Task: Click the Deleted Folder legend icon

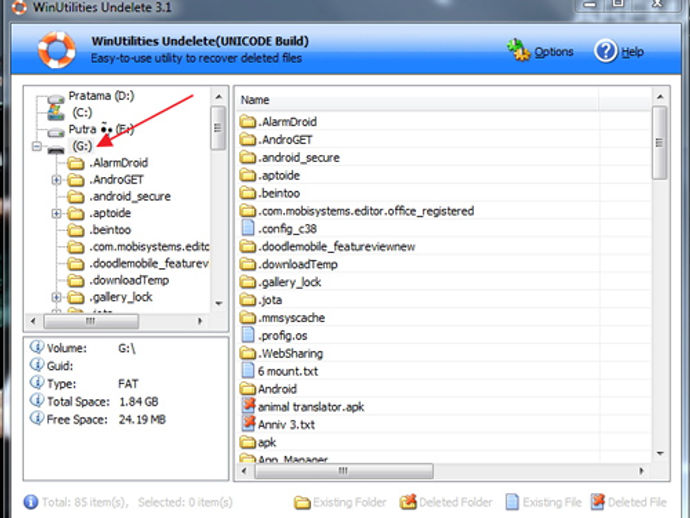Action: pyautogui.click(x=408, y=502)
